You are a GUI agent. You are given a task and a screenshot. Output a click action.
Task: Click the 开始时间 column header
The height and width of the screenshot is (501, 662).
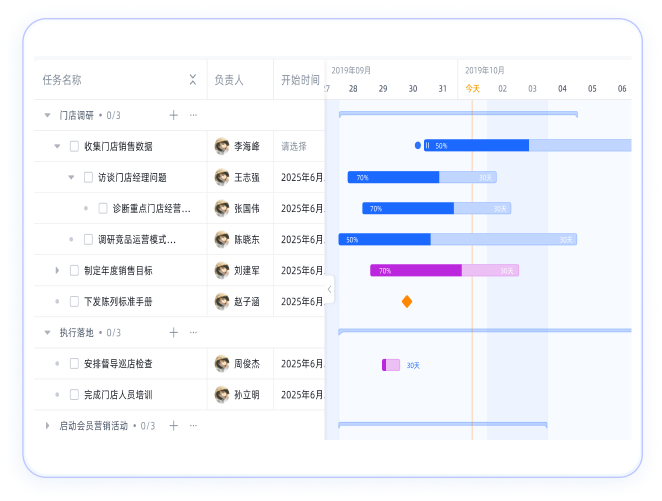(x=300, y=80)
